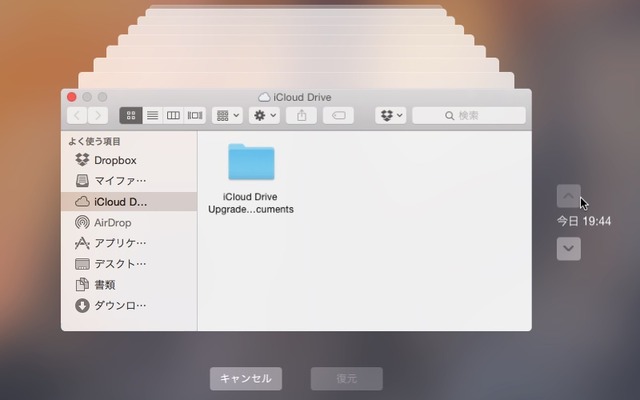
Task: Go back with the left arrow button
Action: tap(77, 116)
